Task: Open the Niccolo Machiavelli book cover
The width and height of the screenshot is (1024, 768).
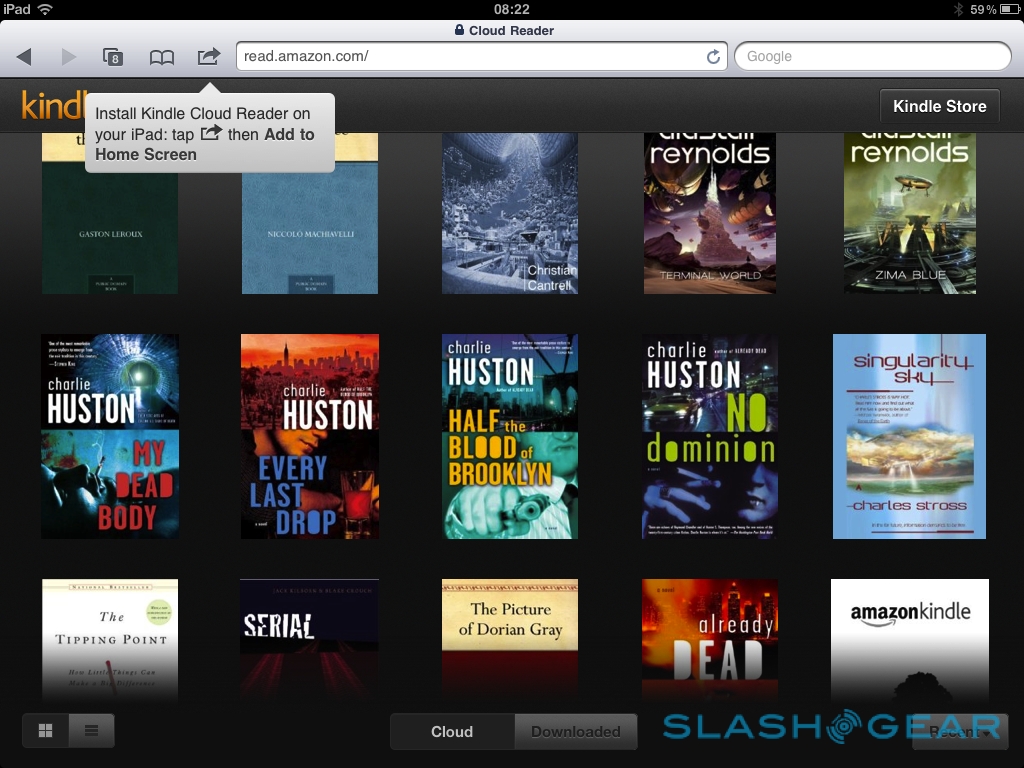Action: point(310,214)
